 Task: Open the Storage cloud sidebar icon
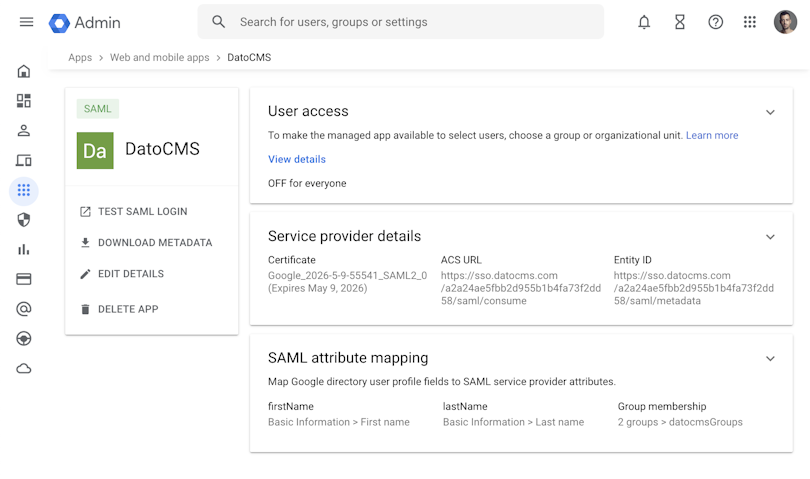pyautogui.click(x=24, y=368)
